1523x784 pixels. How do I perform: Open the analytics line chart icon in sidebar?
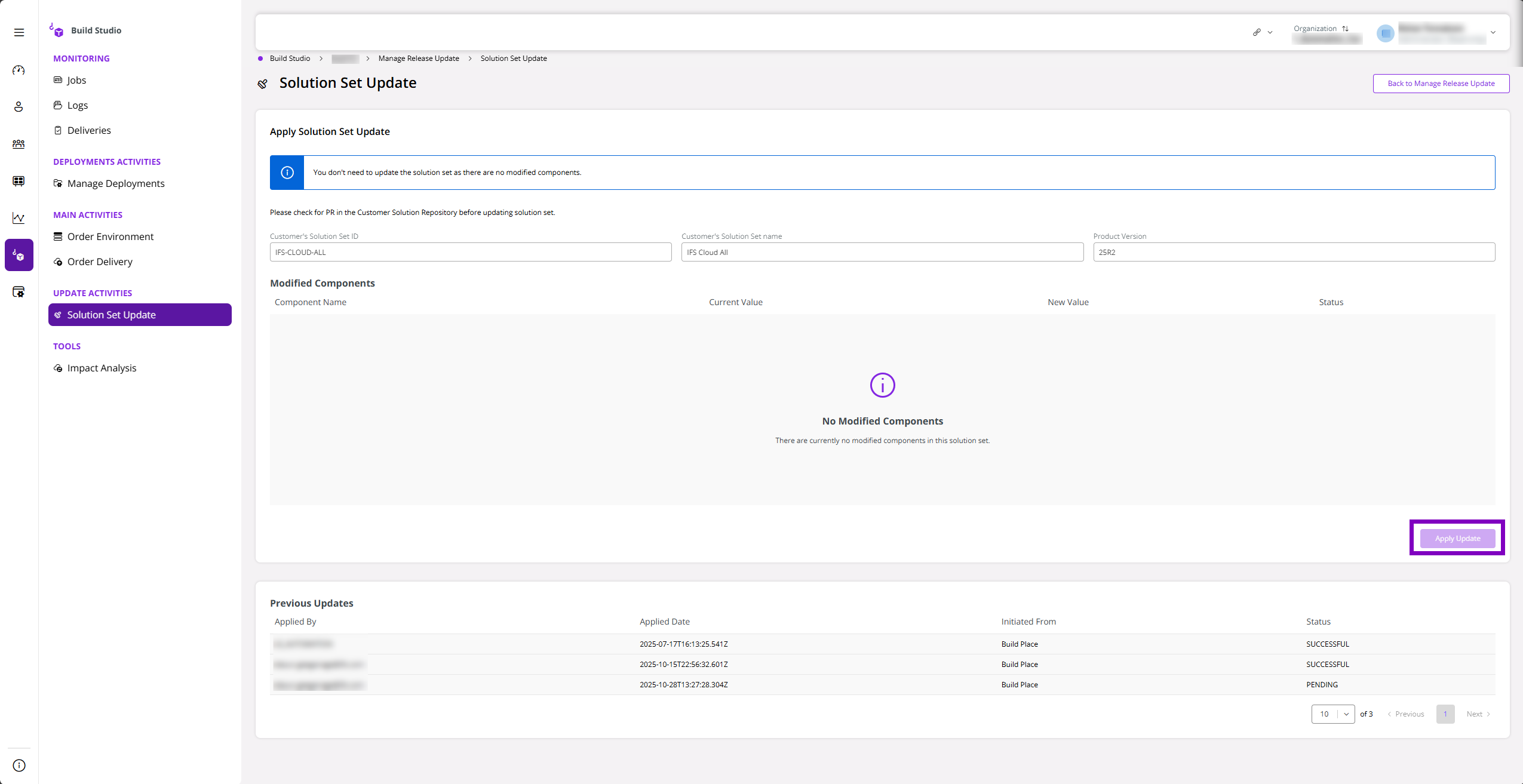[x=19, y=218]
